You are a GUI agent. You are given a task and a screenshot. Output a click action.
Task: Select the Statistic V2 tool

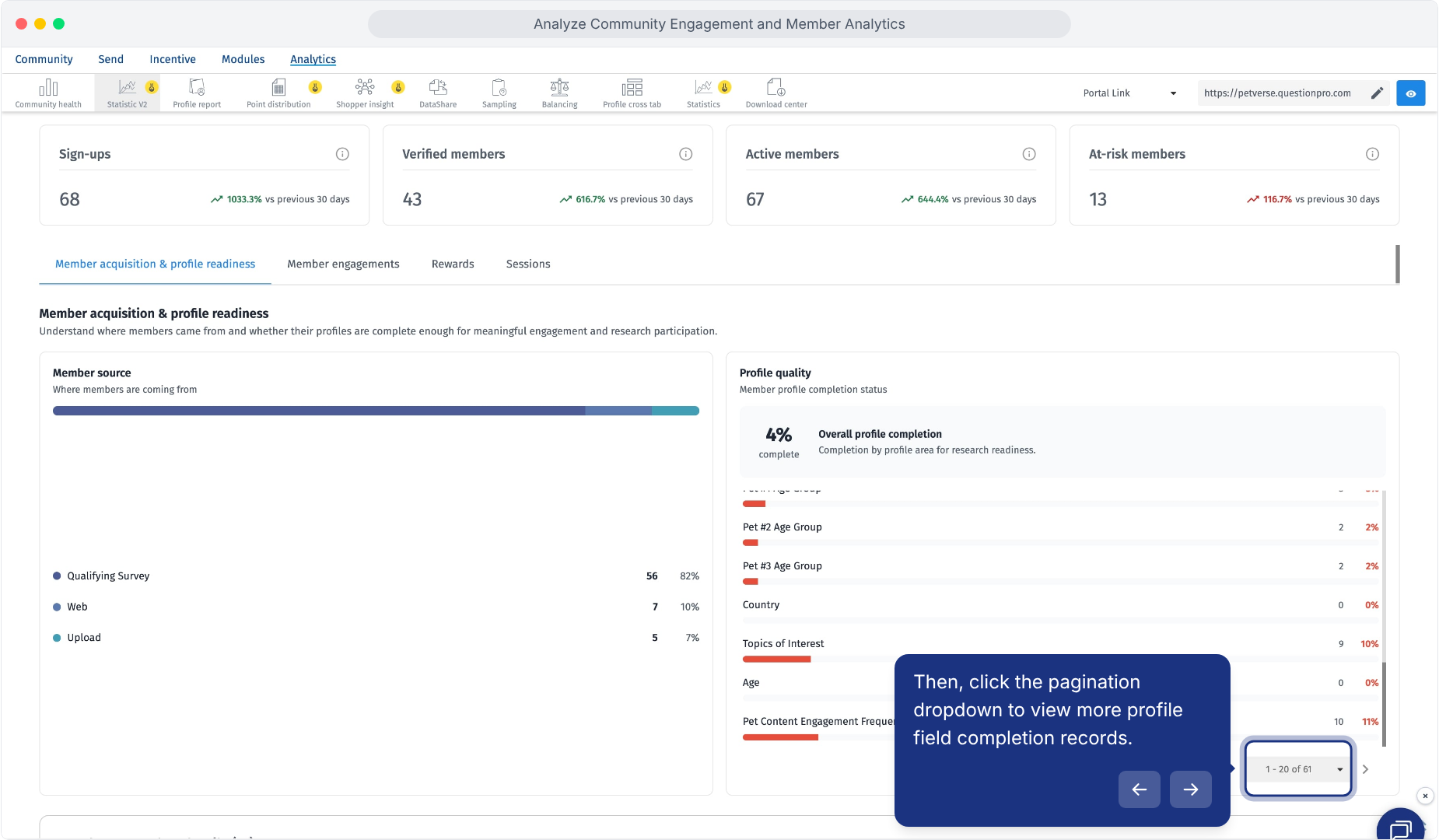point(127,93)
